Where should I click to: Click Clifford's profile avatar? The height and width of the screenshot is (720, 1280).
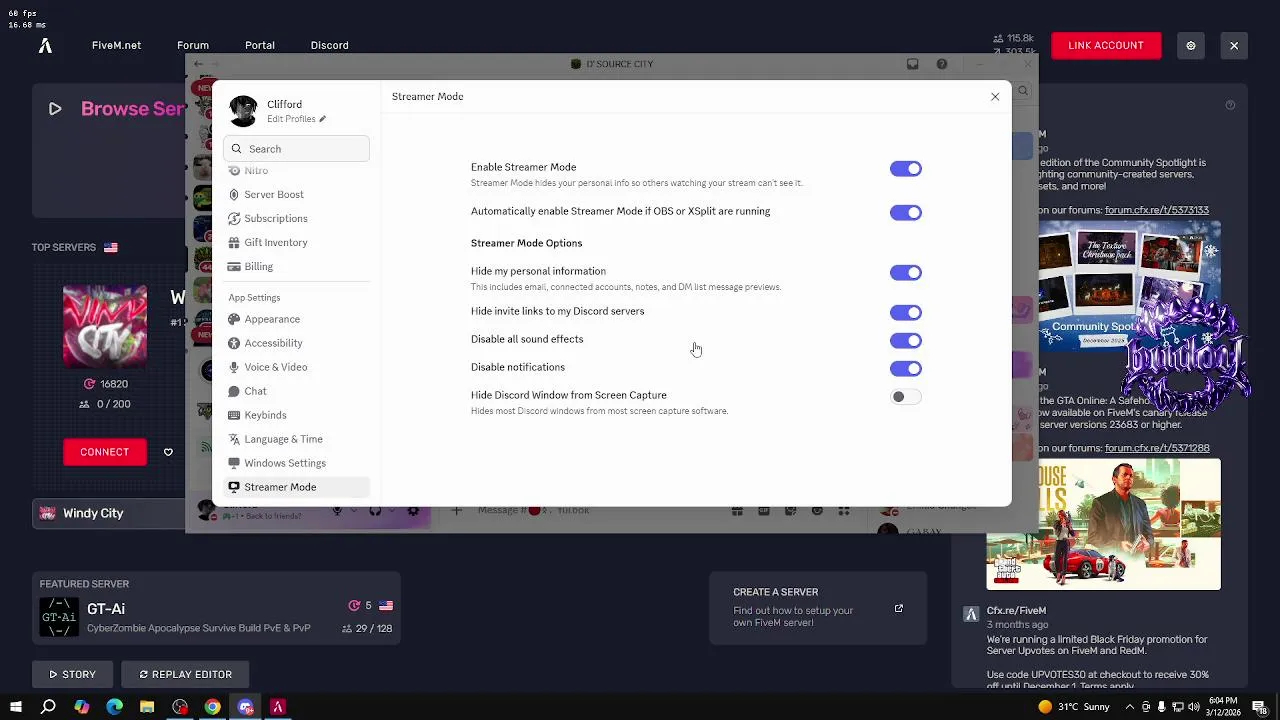coord(243,110)
